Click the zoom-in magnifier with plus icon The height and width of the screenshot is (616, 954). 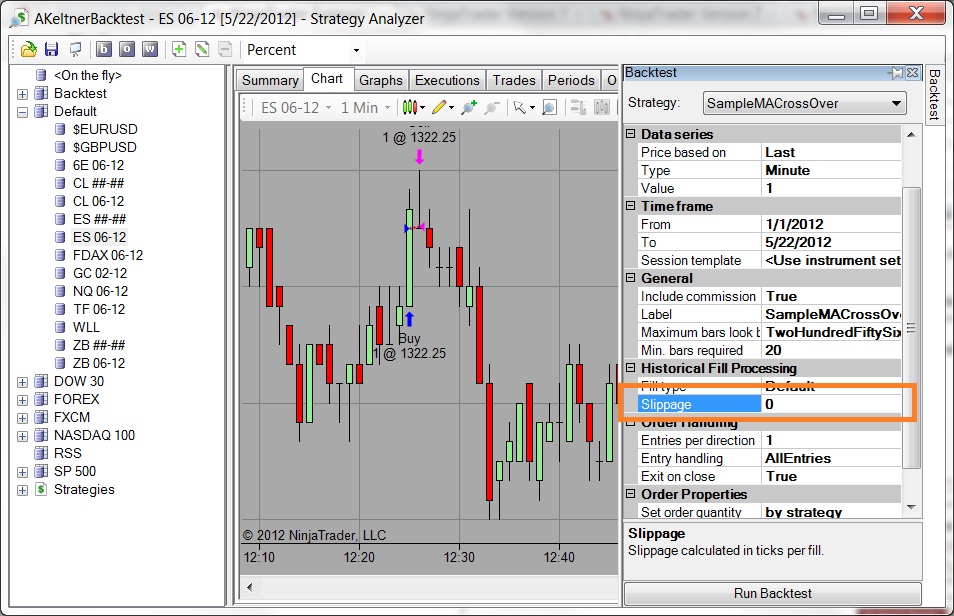tap(468, 108)
